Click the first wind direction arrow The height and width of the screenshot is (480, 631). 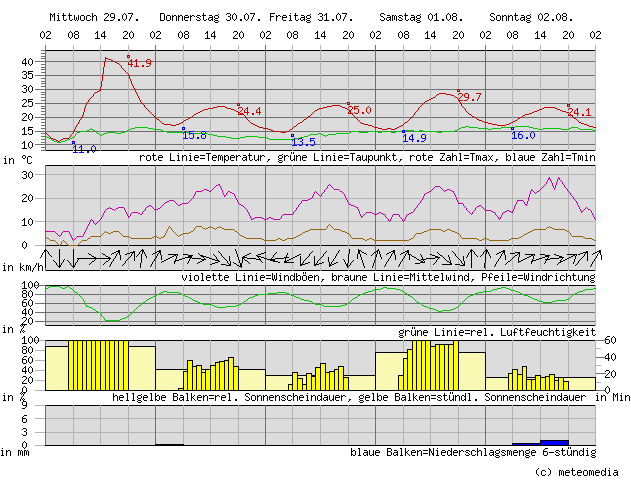pos(51,258)
